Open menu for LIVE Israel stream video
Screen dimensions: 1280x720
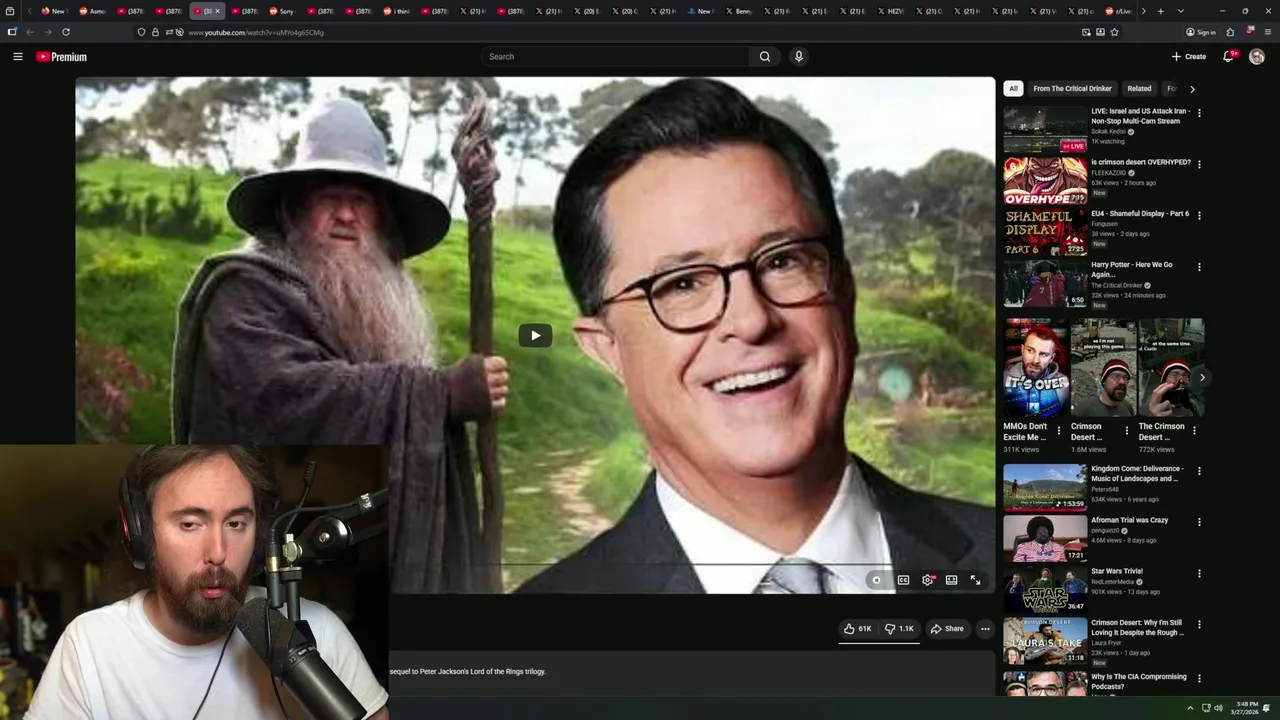point(1199,113)
